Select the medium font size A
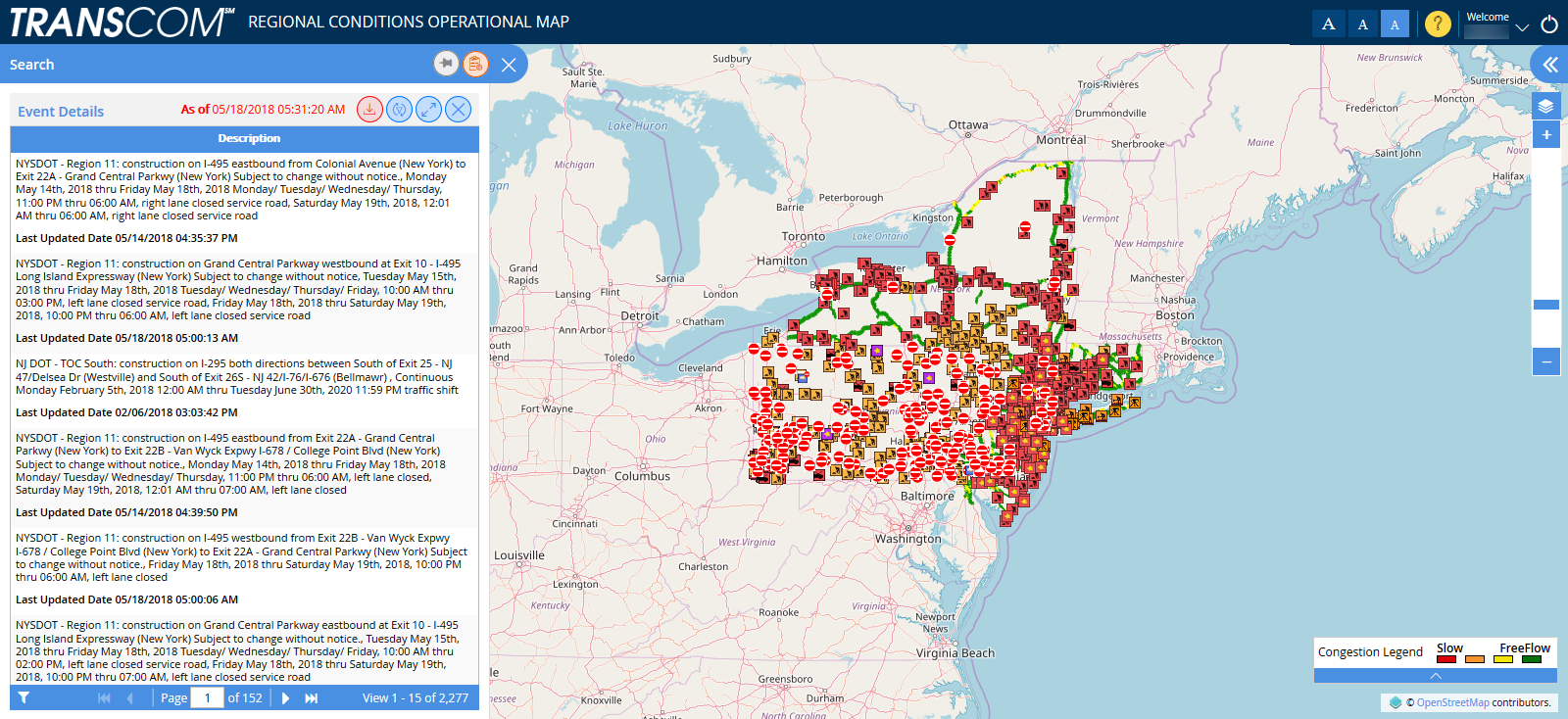 (1362, 24)
